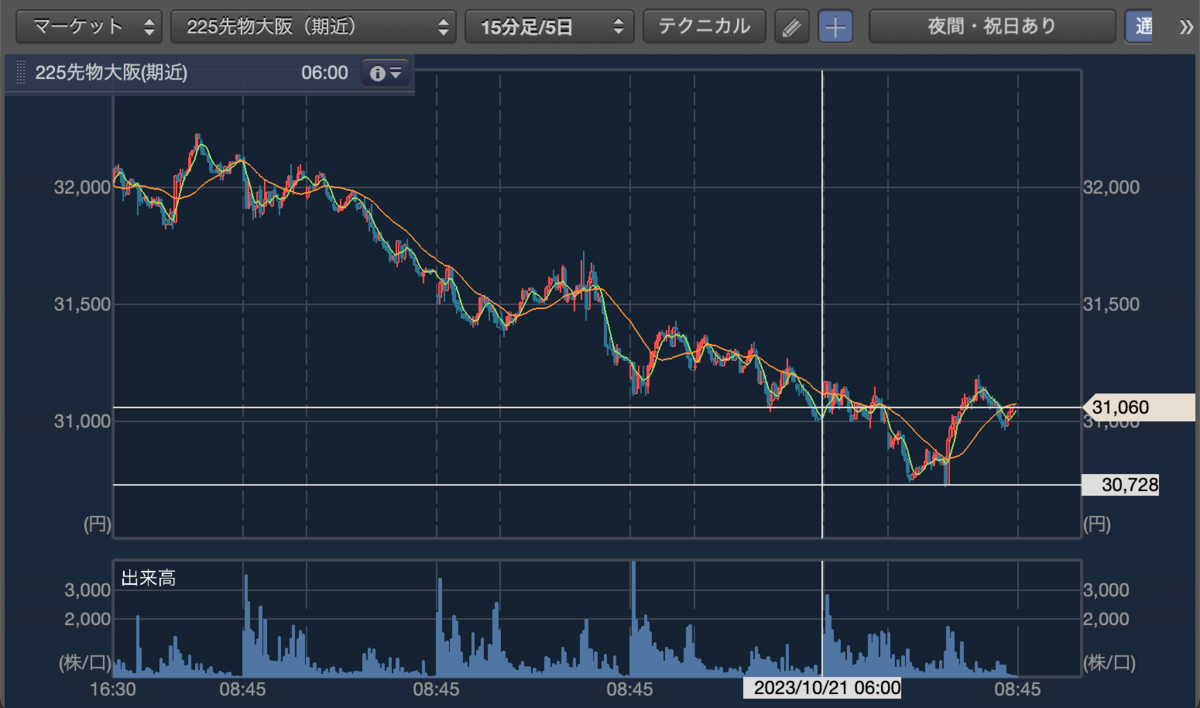Click the テクニカル button
1200x708 pixels.
(704, 27)
